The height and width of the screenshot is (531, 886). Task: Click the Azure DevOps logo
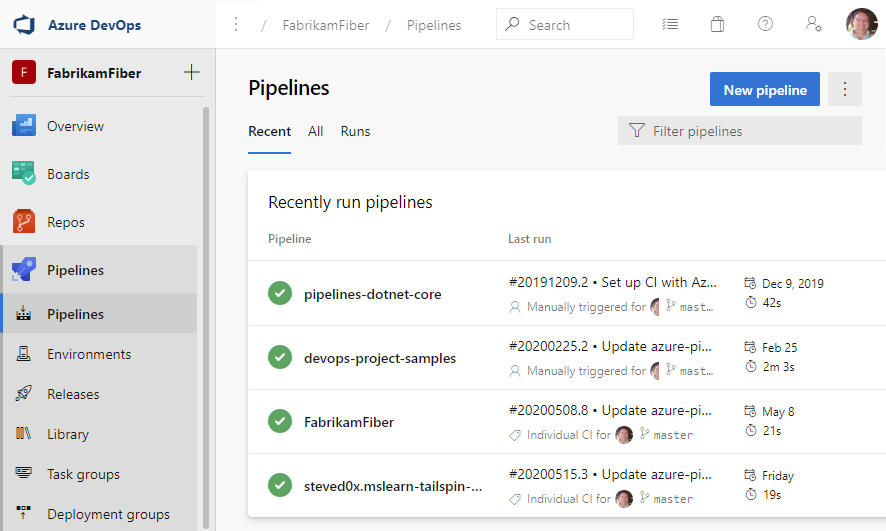coord(24,25)
